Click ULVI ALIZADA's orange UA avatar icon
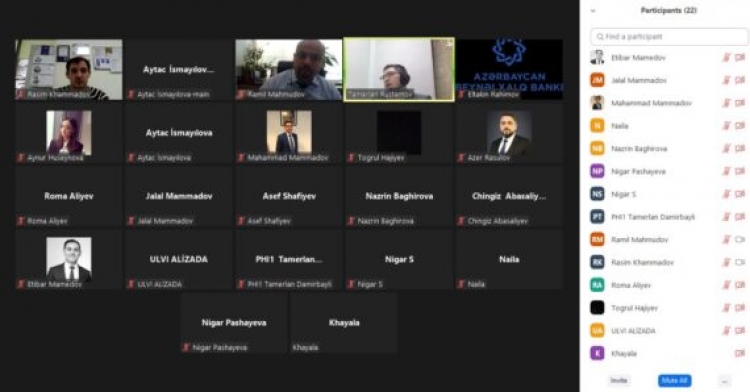 [597, 330]
